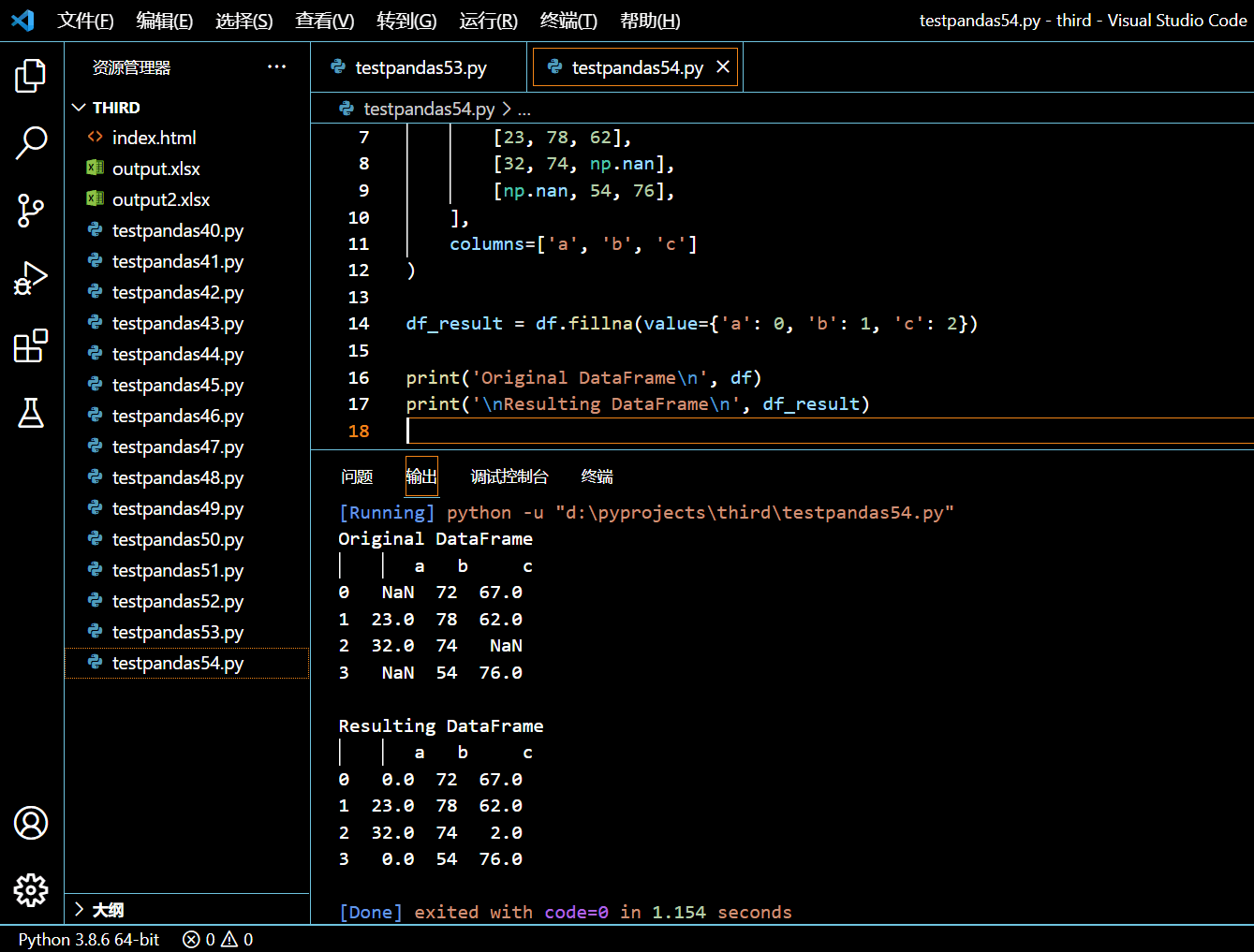
Task: Open the Run and Debug view
Action: (31, 278)
